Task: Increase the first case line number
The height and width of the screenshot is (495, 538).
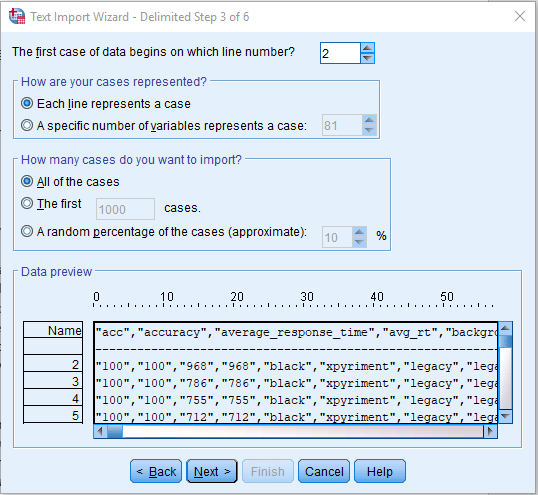Action: [x=367, y=48]
